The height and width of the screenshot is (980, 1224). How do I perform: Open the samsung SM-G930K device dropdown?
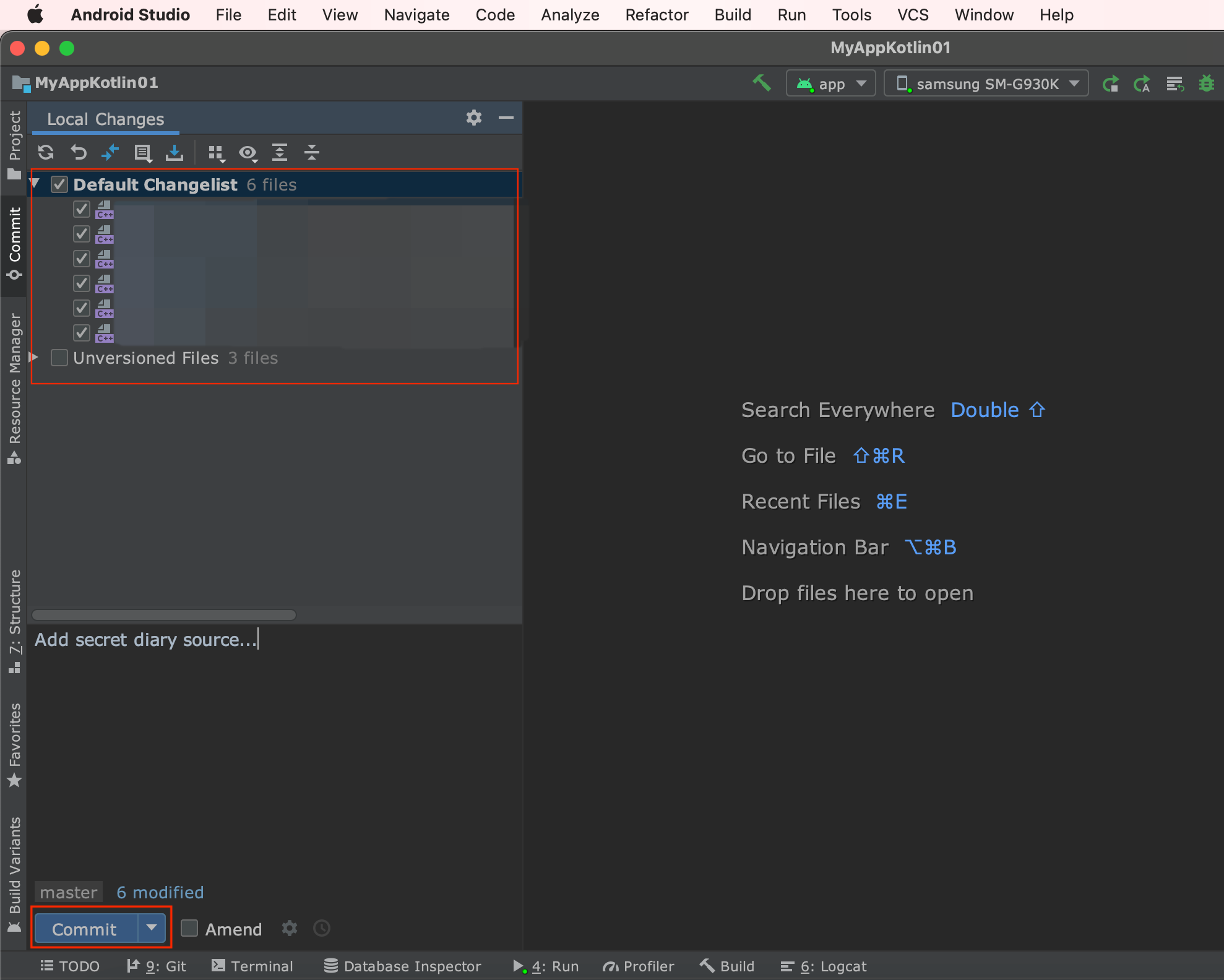tap(986, 84)
